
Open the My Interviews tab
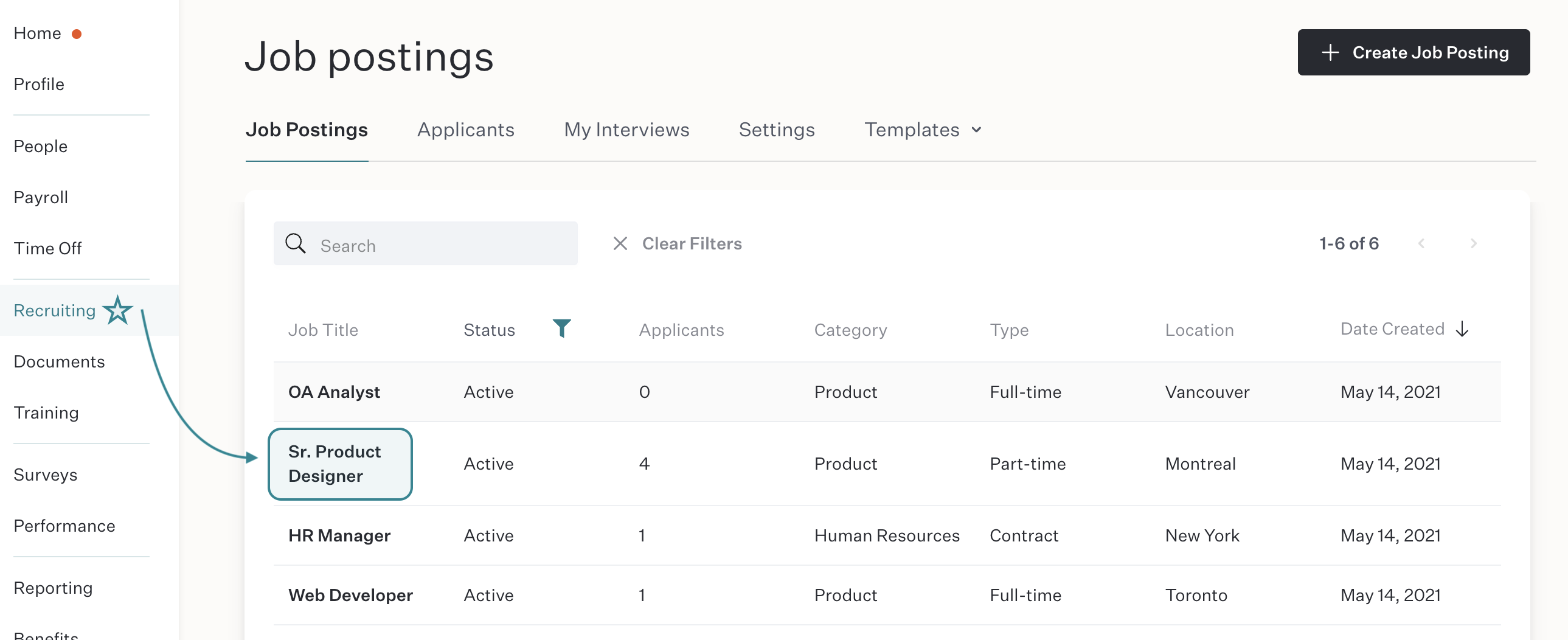tap(626, 130)
